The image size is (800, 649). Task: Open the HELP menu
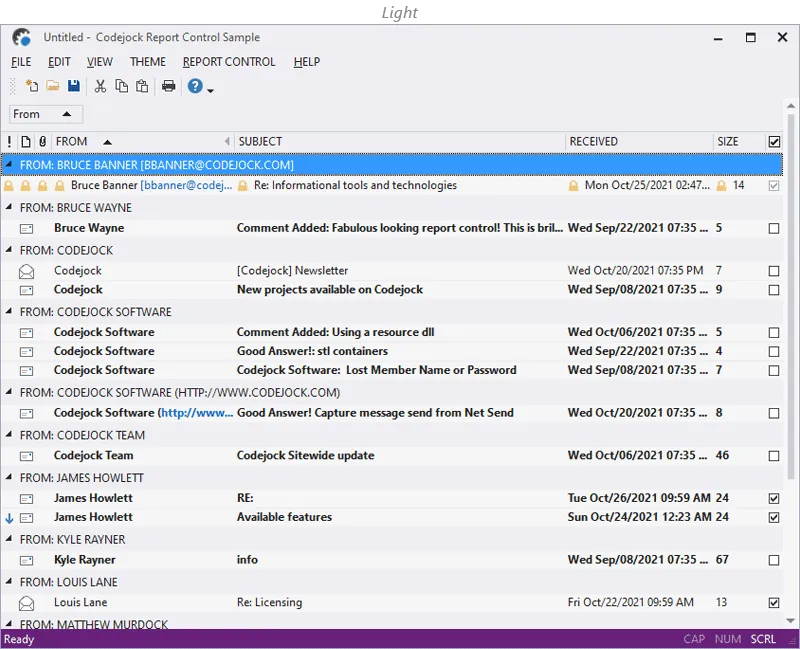[307, 62]
